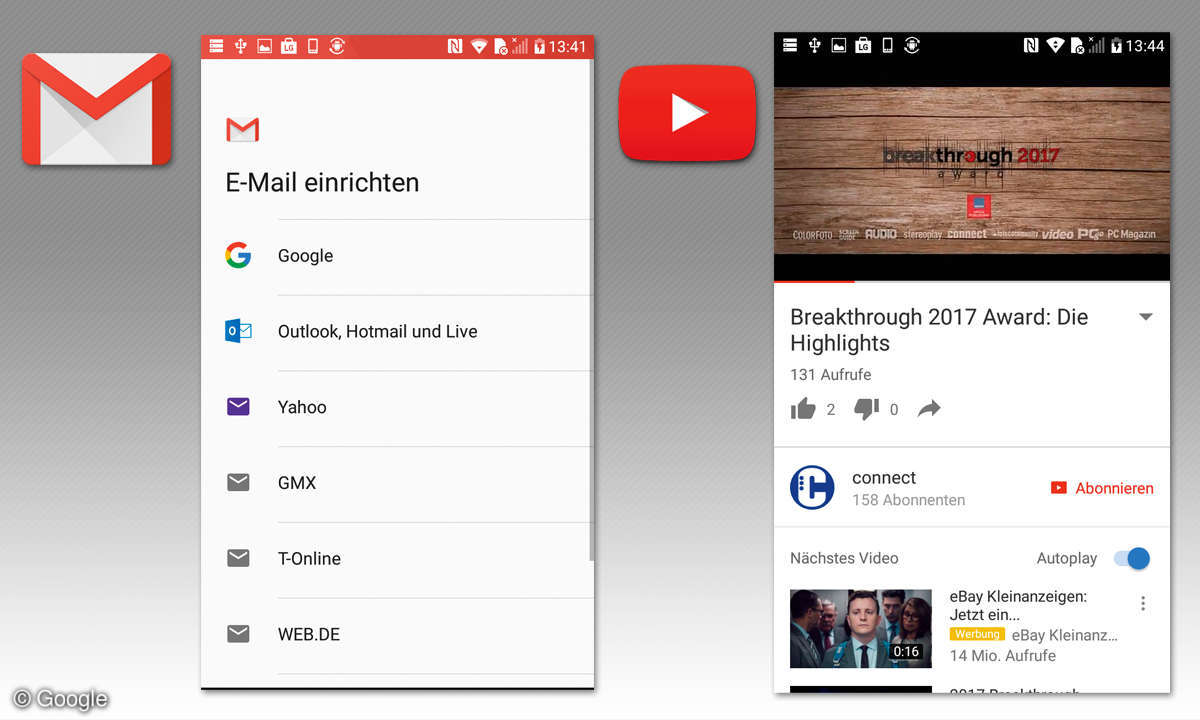This screenshot has width=1200, height=720.
Task: Tap the Wi-Fi icon in YouTube status bar
Action: 1054,46
